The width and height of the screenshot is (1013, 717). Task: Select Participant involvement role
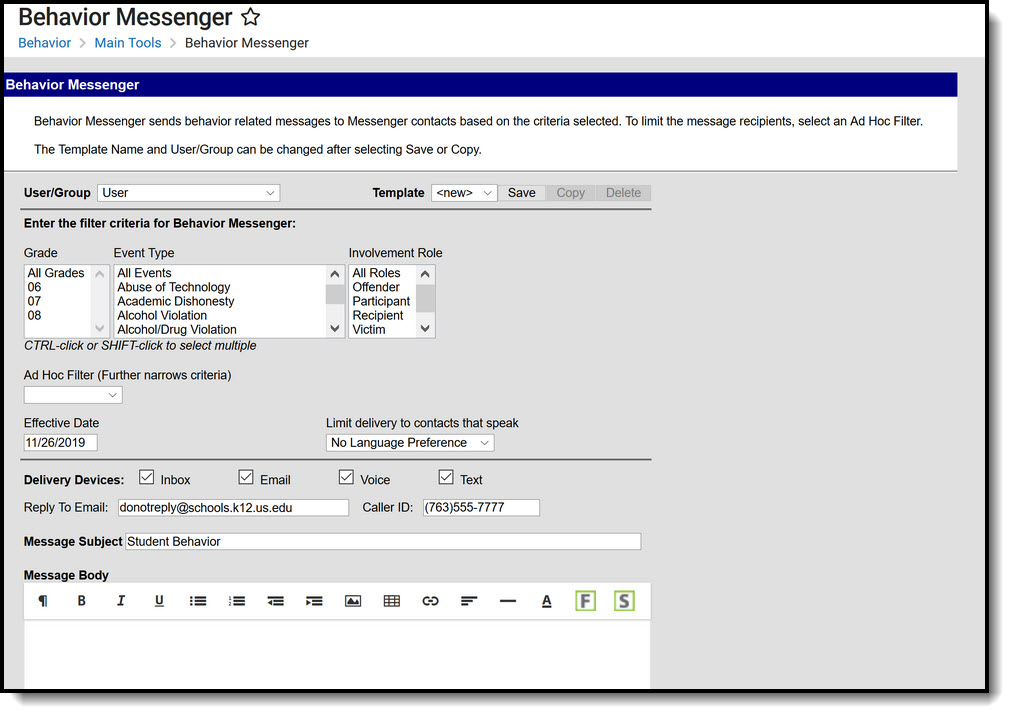(382, 302)
